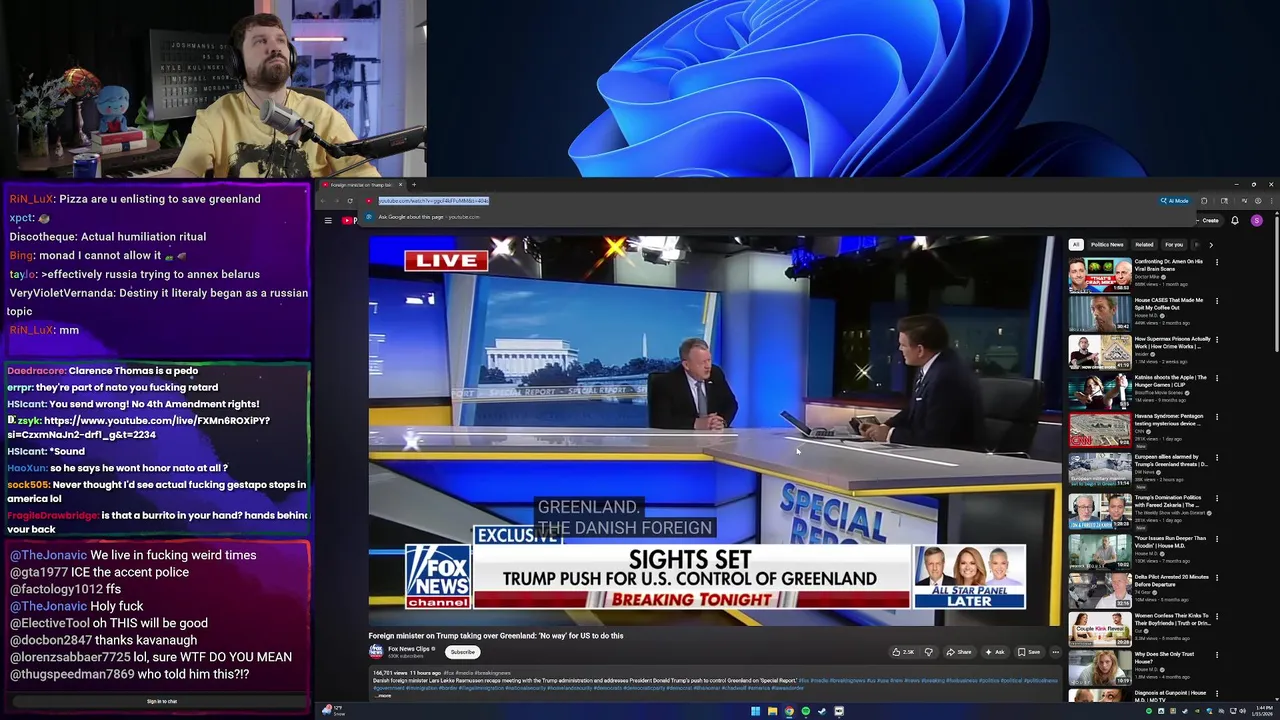Dislike the video with thumbs down
Screen dimensions: 1280x720
[929, 652]
